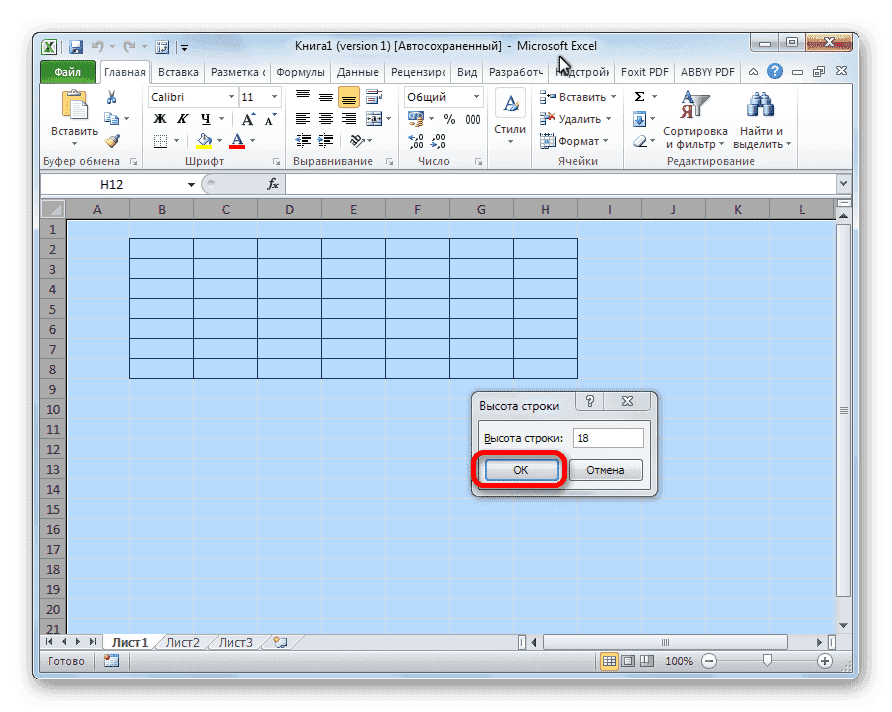Viewport: 892px width, 712px height.
Task: Click inside the Высота строки input field
Action: [608, 437]
